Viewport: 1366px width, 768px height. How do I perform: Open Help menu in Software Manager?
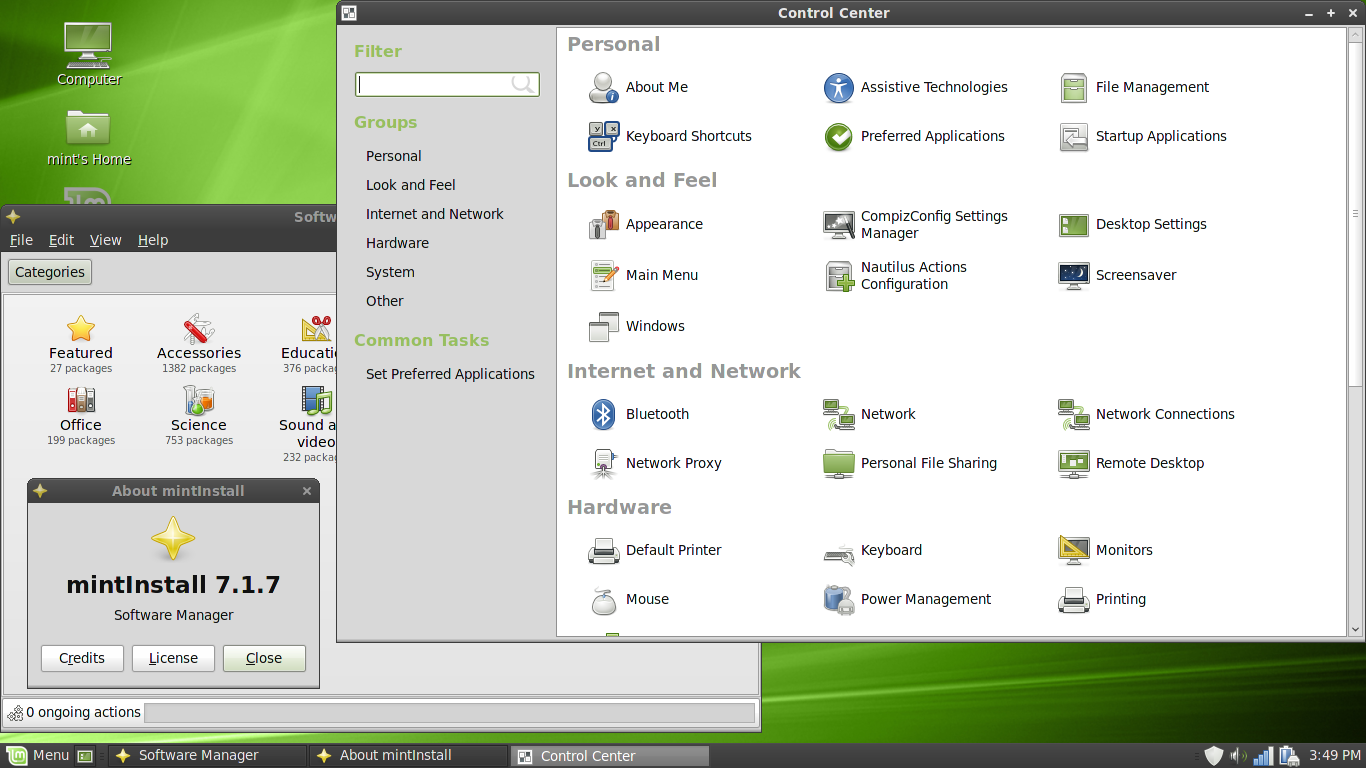coord(153,240)
